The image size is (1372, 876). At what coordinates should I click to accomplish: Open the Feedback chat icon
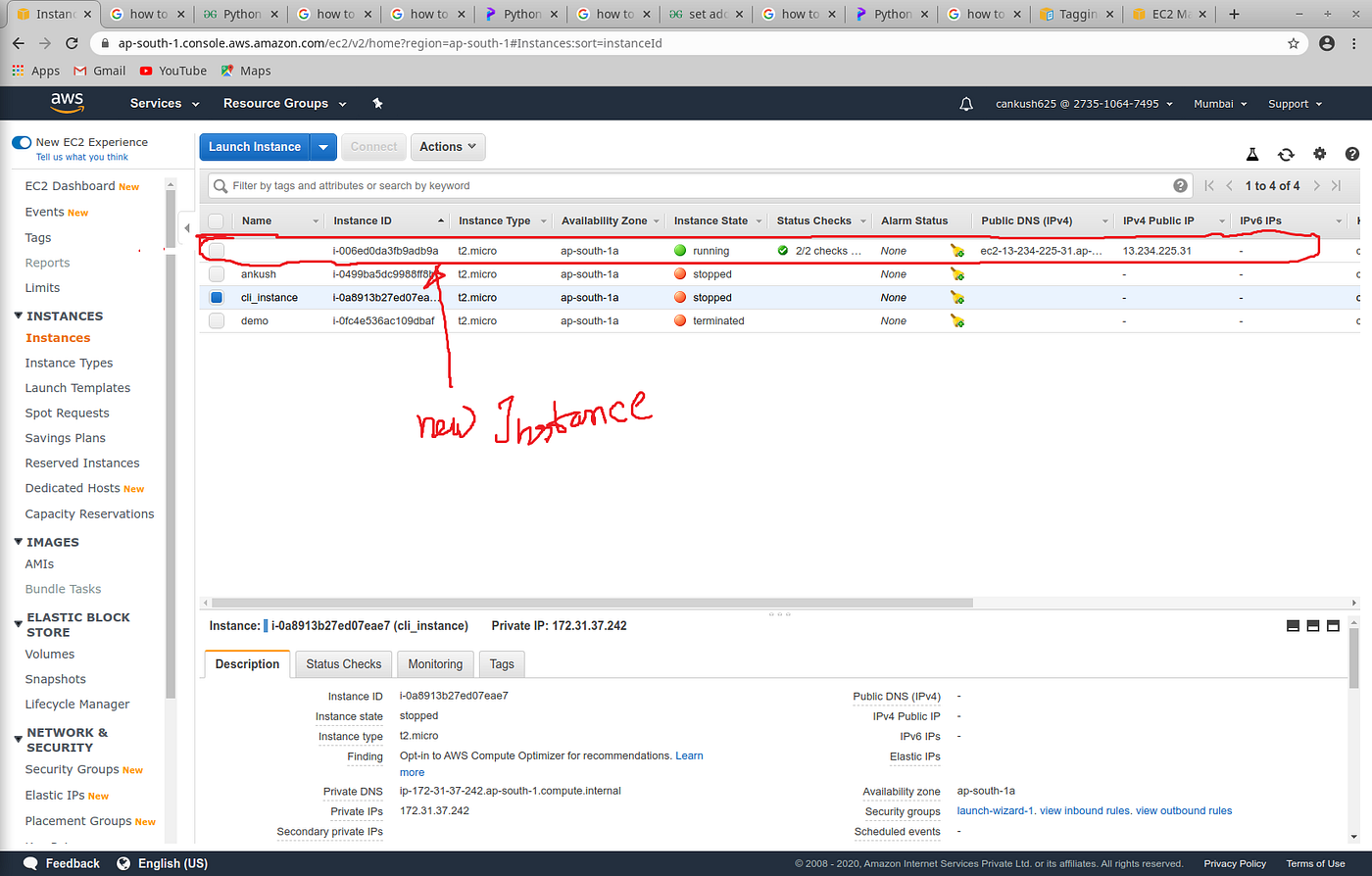pos(30,863)
